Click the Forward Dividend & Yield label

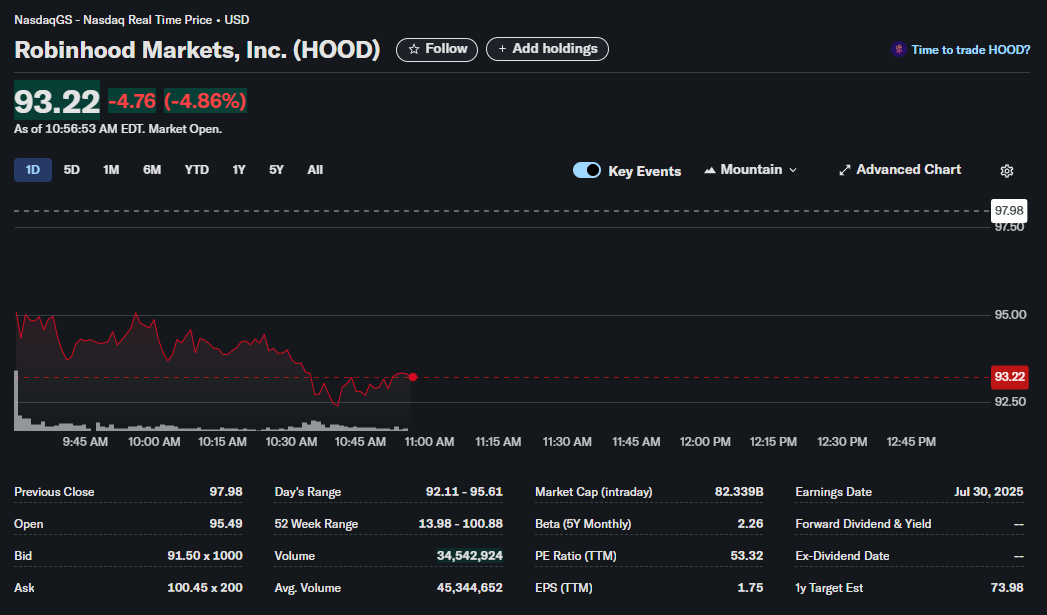863,524
